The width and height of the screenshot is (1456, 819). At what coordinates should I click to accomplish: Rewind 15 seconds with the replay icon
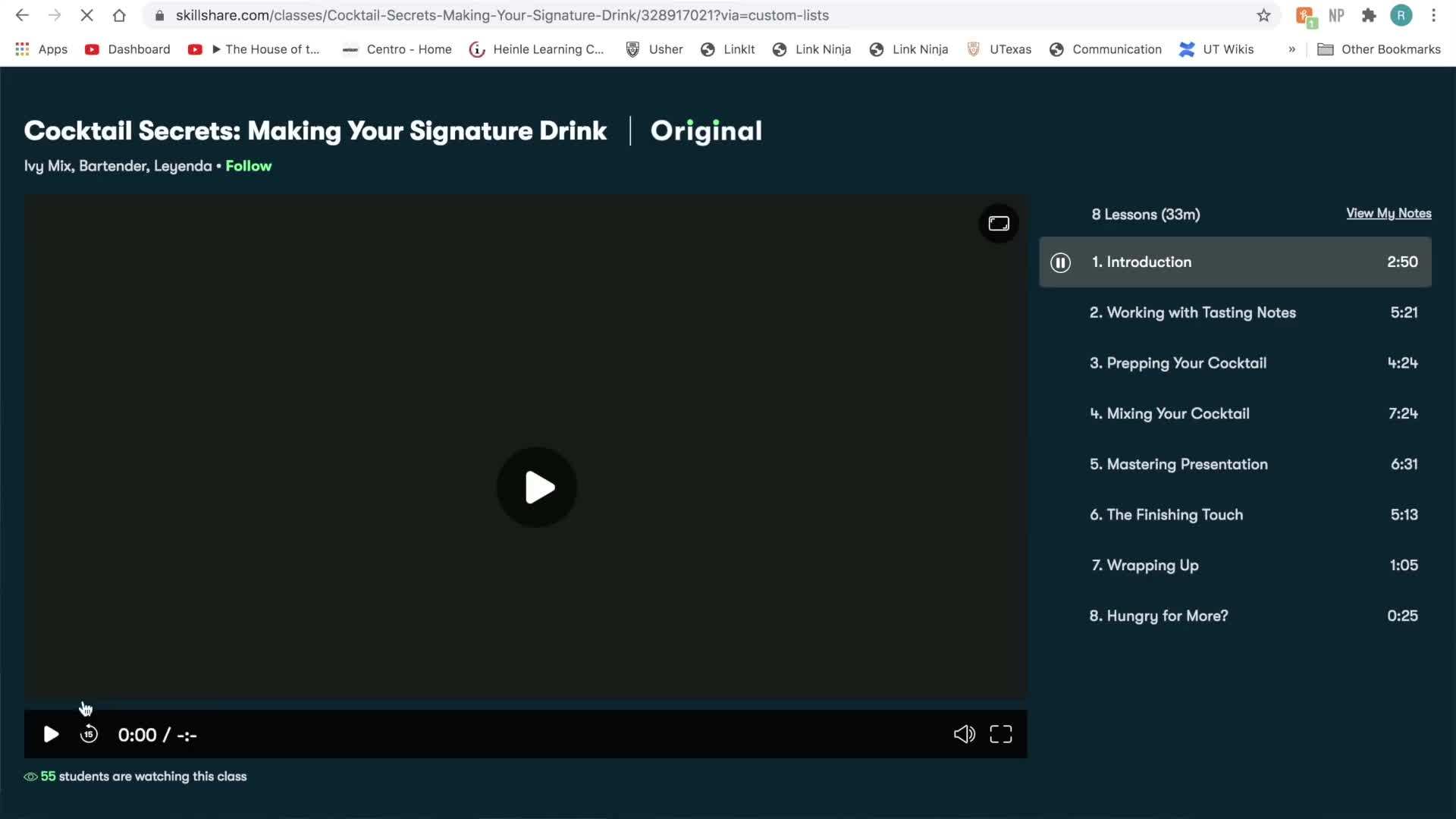(89, 734)
